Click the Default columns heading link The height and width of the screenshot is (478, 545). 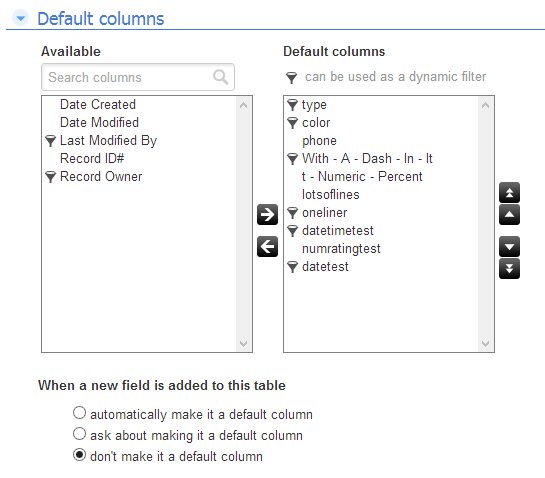click(100, 19)
